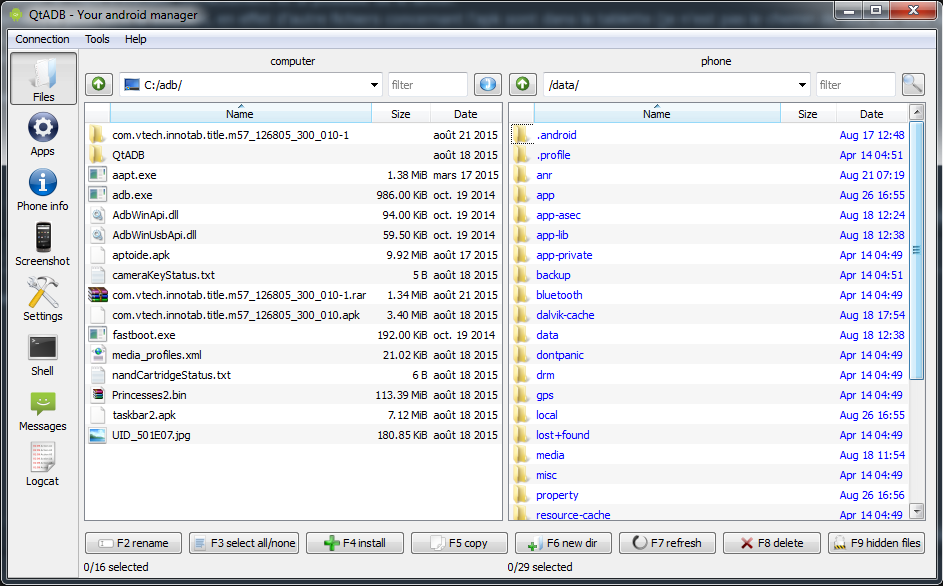Click the phone search magnifier icon
The width and height of the screenshot is (943, 586).
pos(912,85)
